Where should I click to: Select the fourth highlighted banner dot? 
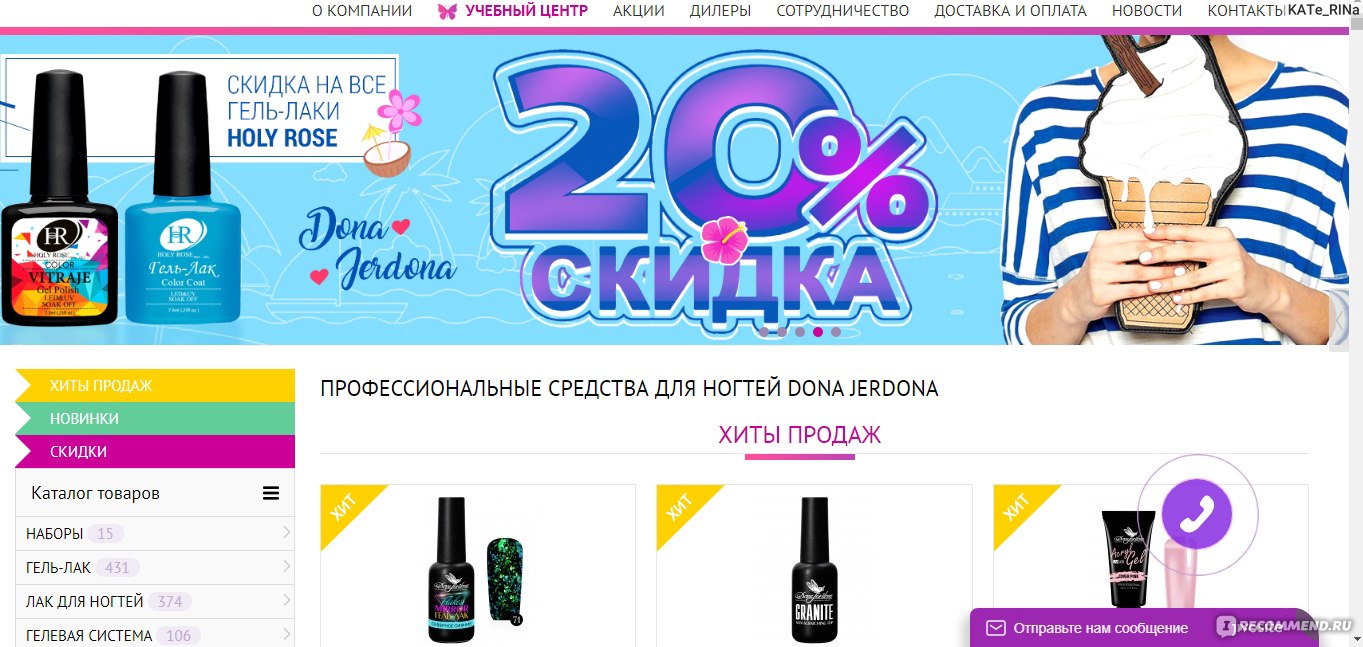click(818, 332)
